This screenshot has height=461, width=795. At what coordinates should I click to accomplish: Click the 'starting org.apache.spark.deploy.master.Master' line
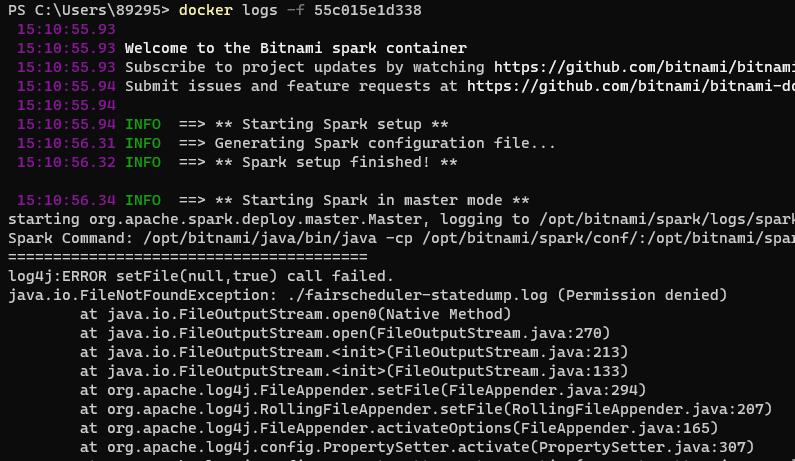(x=400, y=219)
